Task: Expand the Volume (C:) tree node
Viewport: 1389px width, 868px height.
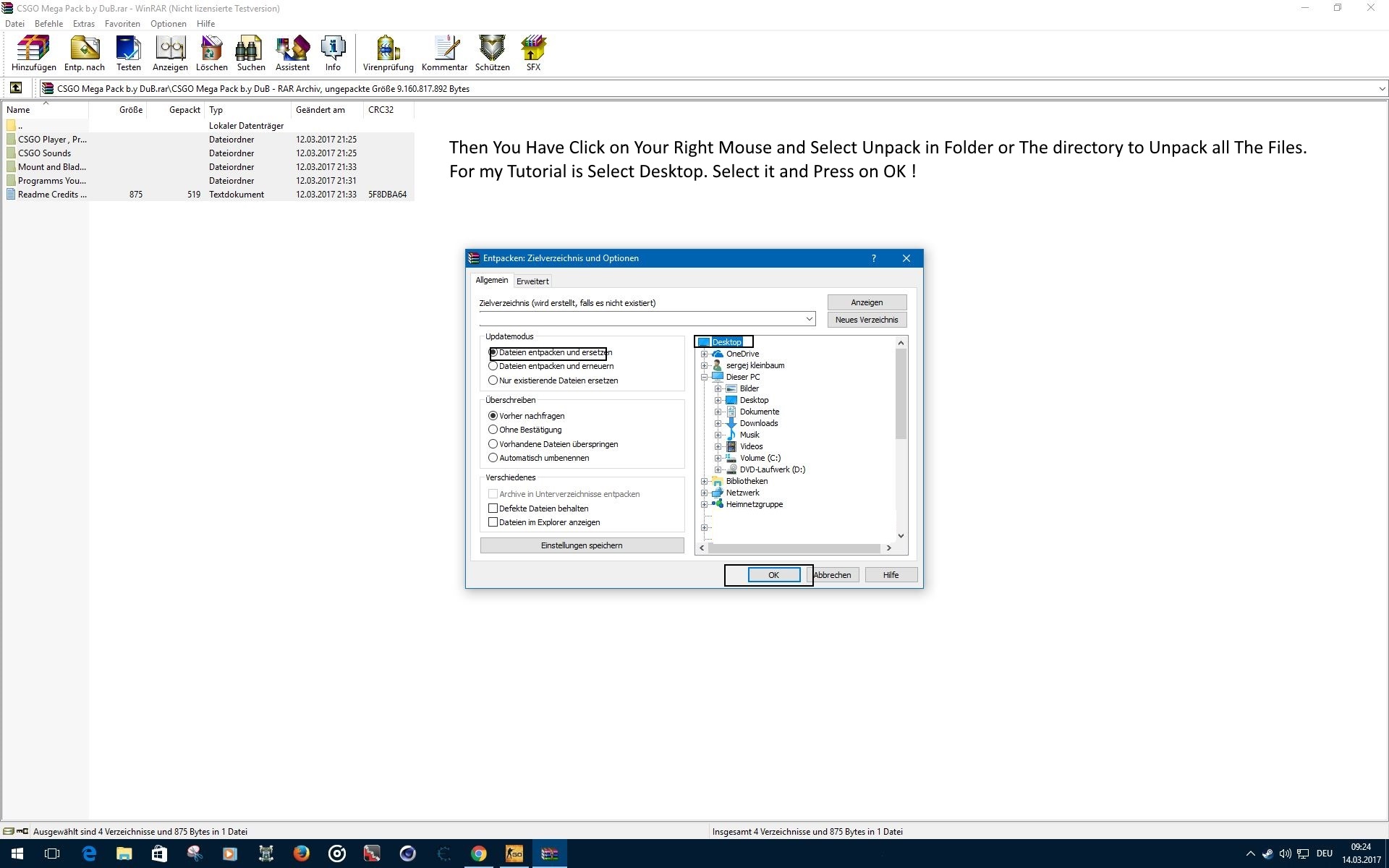Action: [718, 458]
